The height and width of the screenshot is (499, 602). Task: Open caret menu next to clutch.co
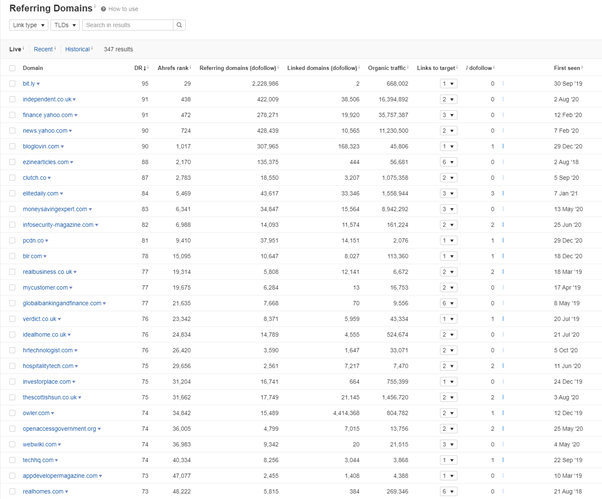[49, 178]
